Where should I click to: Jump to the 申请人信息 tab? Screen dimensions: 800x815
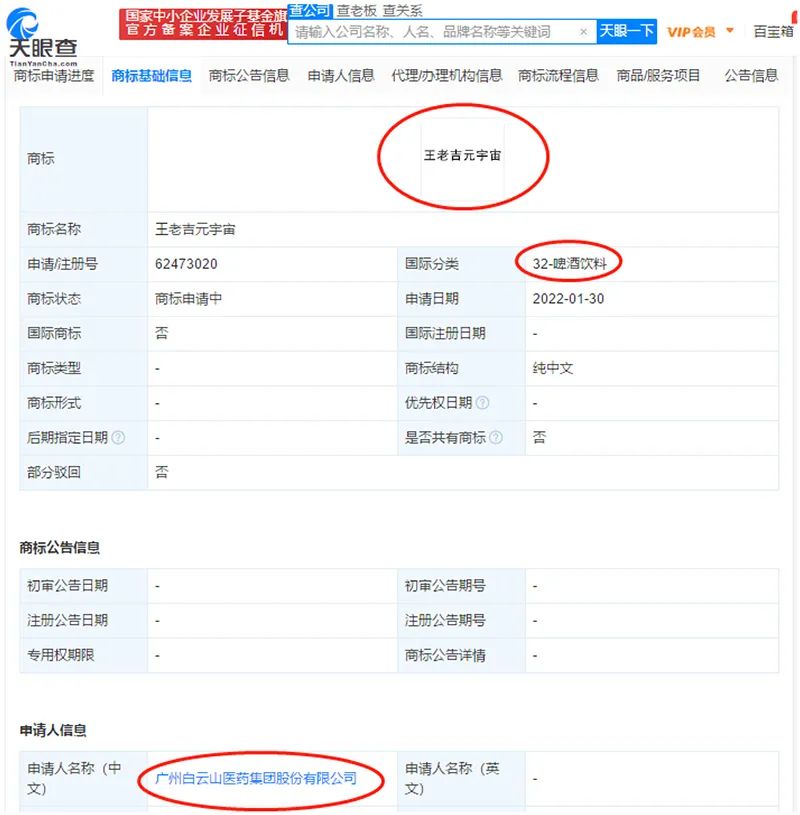[341, 76]
